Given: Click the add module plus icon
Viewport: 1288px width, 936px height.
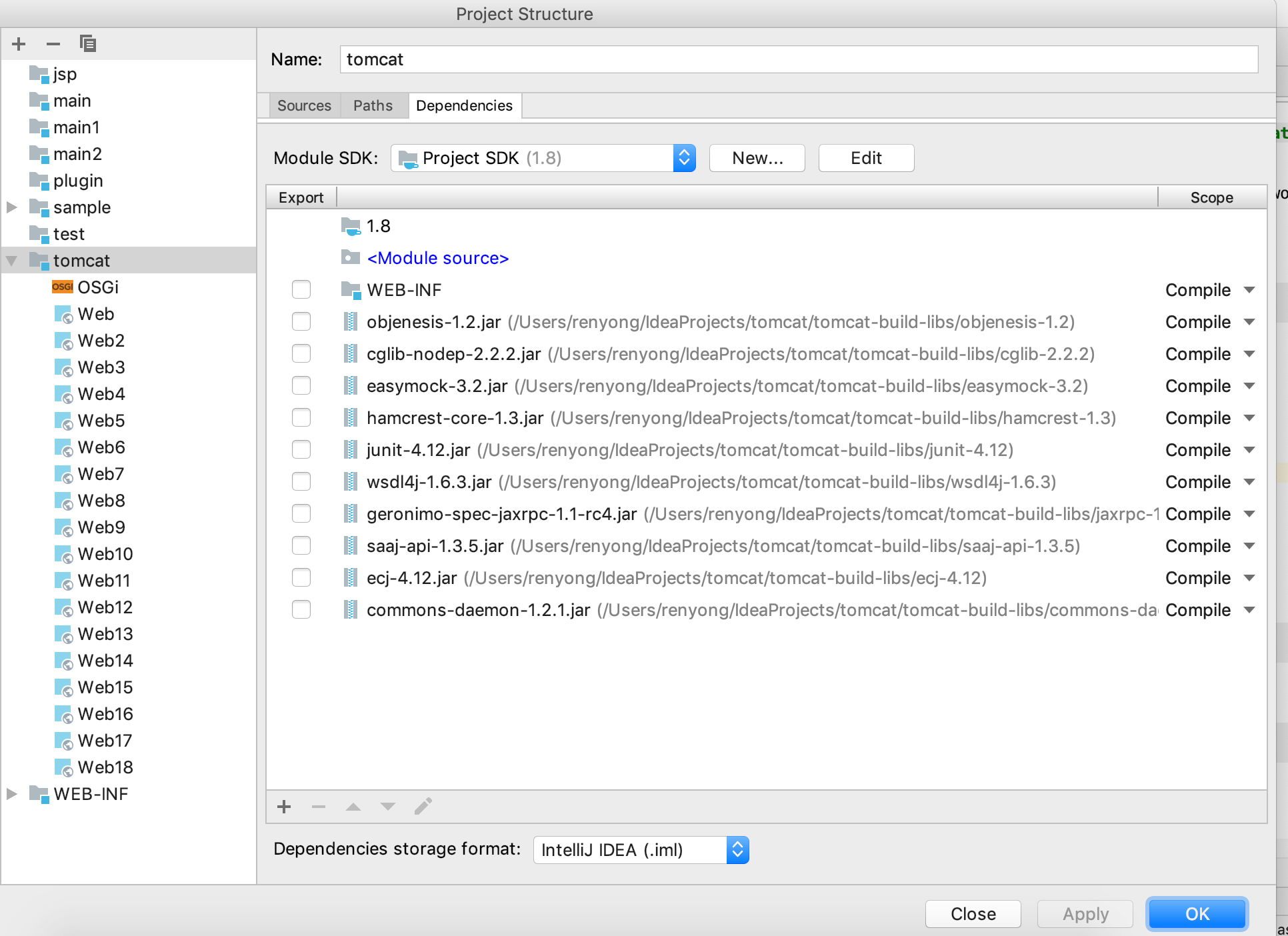Looking at the screenshot, I should tap(19, 44).
